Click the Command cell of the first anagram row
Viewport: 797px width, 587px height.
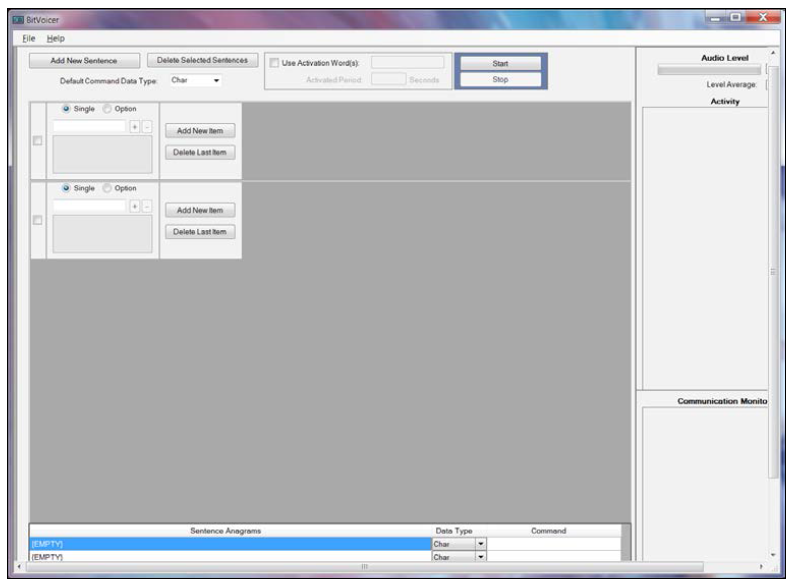pyautogui.click(x=554, y=544)
